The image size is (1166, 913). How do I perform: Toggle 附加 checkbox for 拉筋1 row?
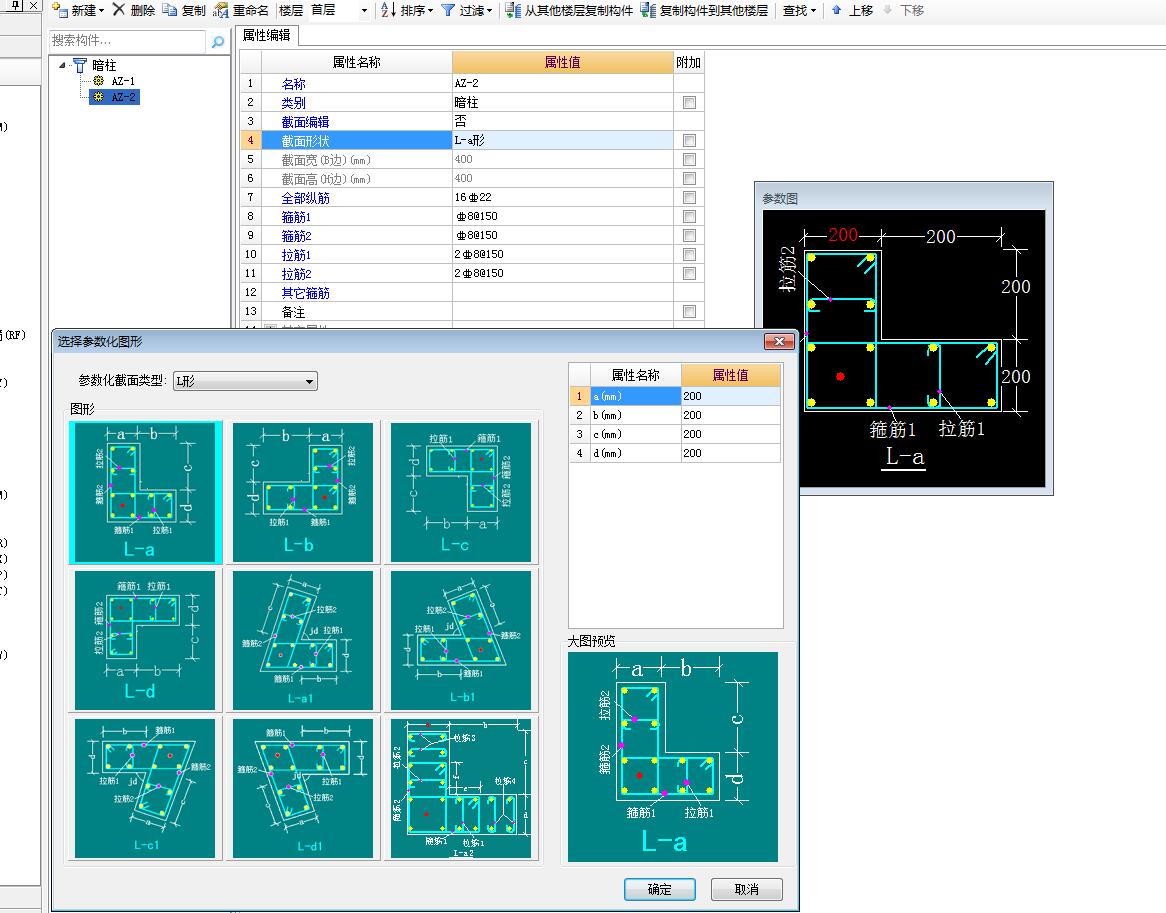(689, 254)
